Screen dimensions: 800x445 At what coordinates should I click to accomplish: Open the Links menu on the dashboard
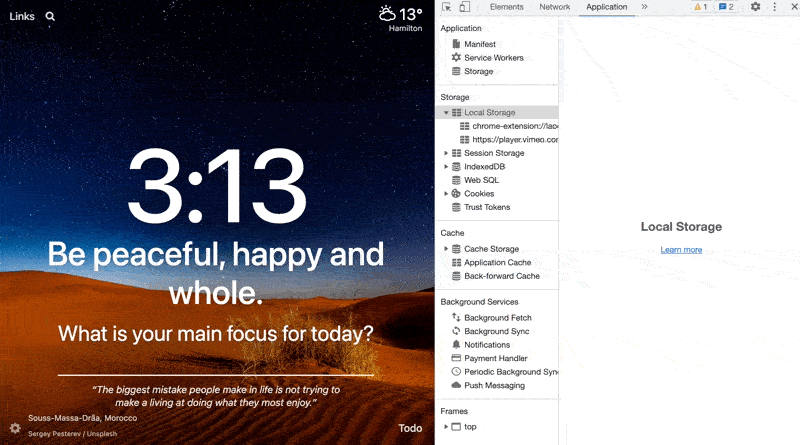[x=22, y=16]
